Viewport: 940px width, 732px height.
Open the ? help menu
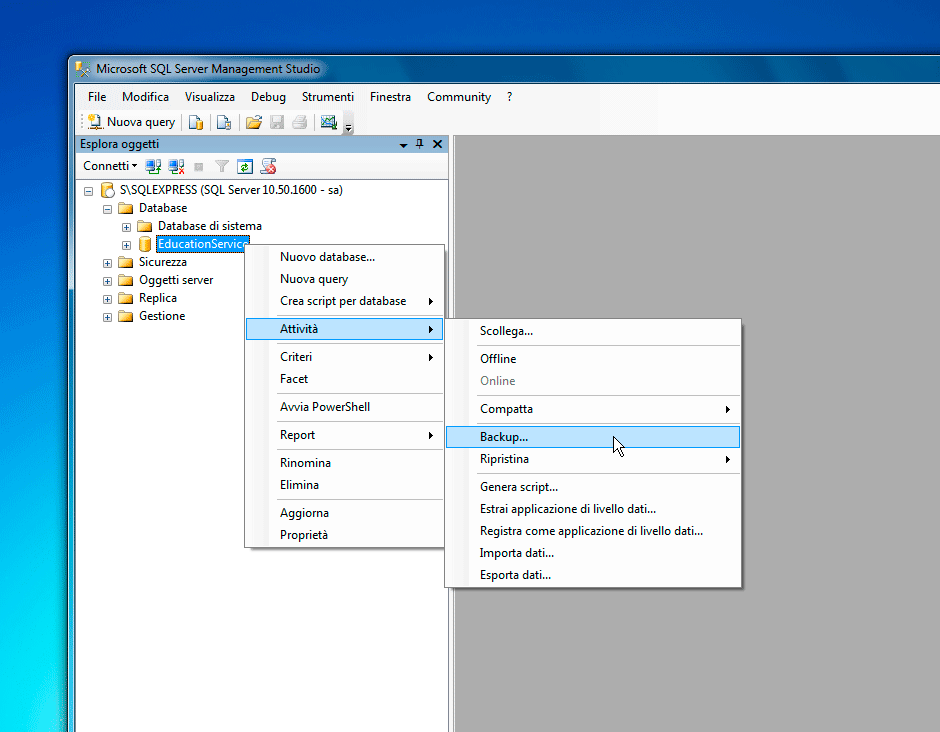click(x=510, y=97)
